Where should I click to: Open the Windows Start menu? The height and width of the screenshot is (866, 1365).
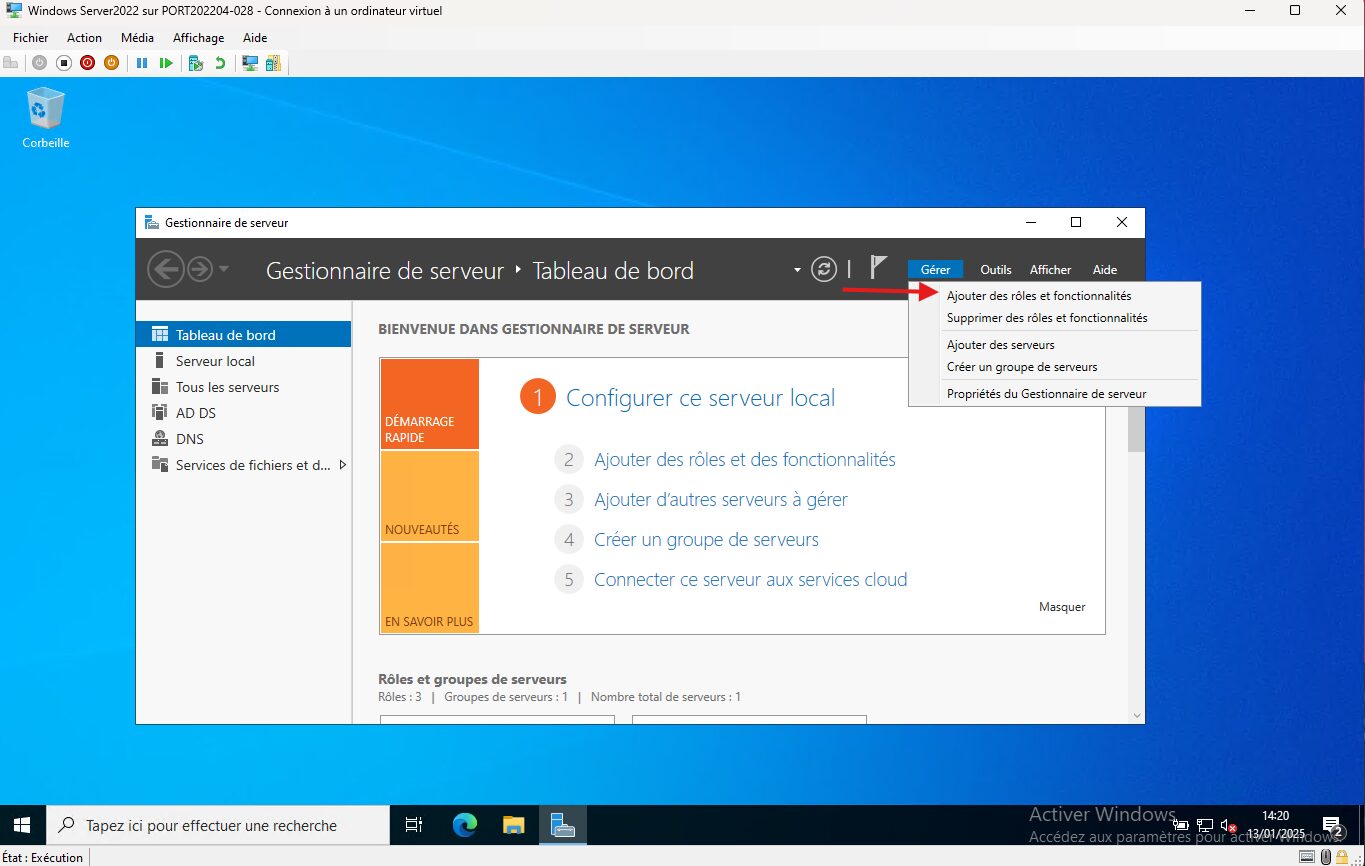click(22, 825)
